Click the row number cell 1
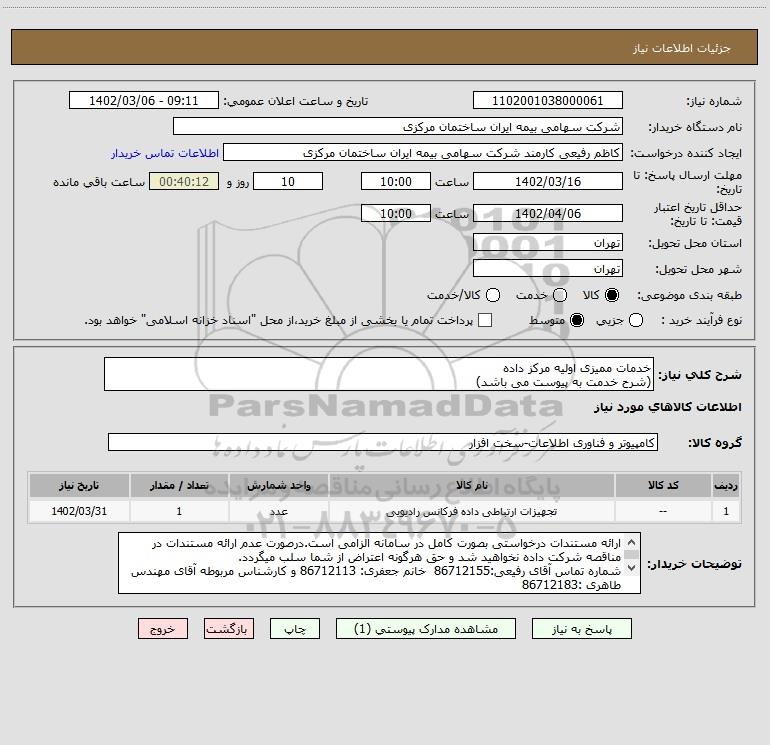Viewport: 770px width, 745px height. (x=726, y=511)
